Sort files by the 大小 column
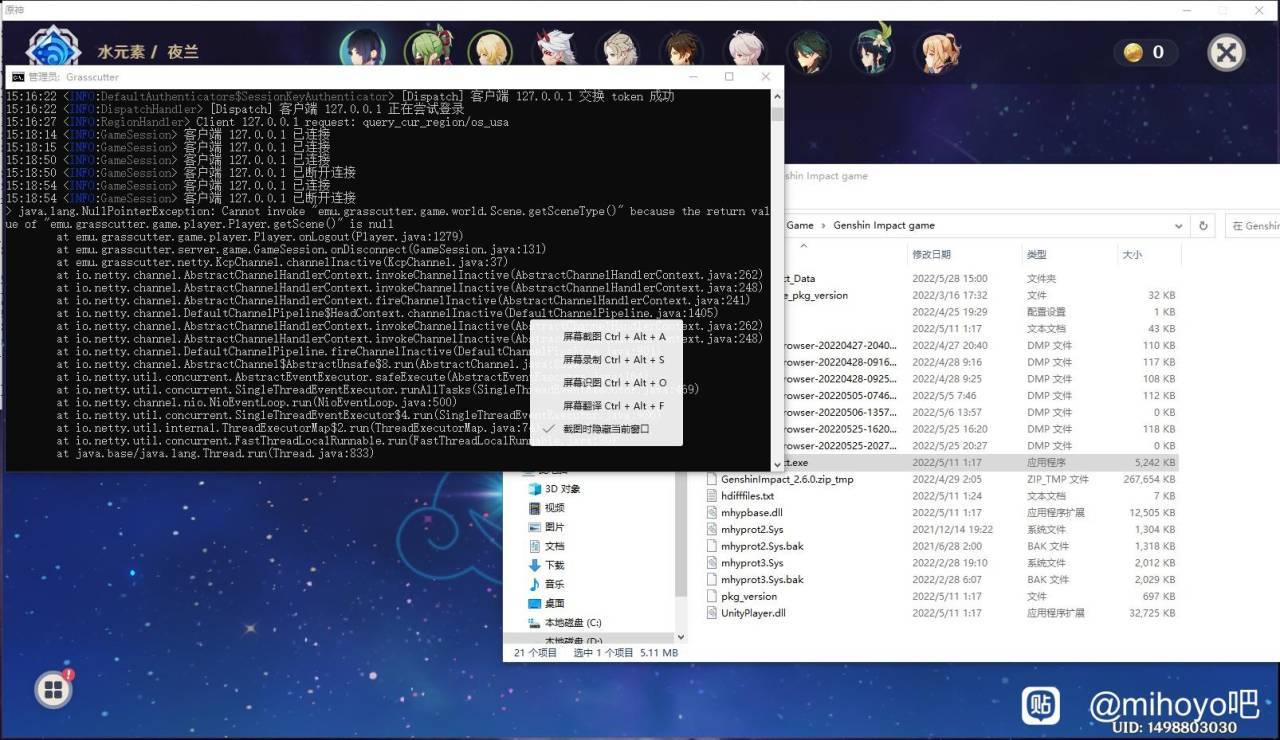Viewport: 1280px width, 740px height. pyautogui.click(x=1131, y=255)
